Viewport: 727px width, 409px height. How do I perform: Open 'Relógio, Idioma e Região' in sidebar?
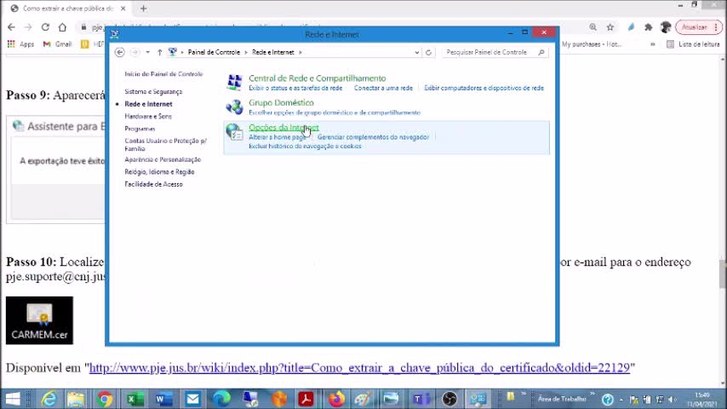[x=159, y=172]
